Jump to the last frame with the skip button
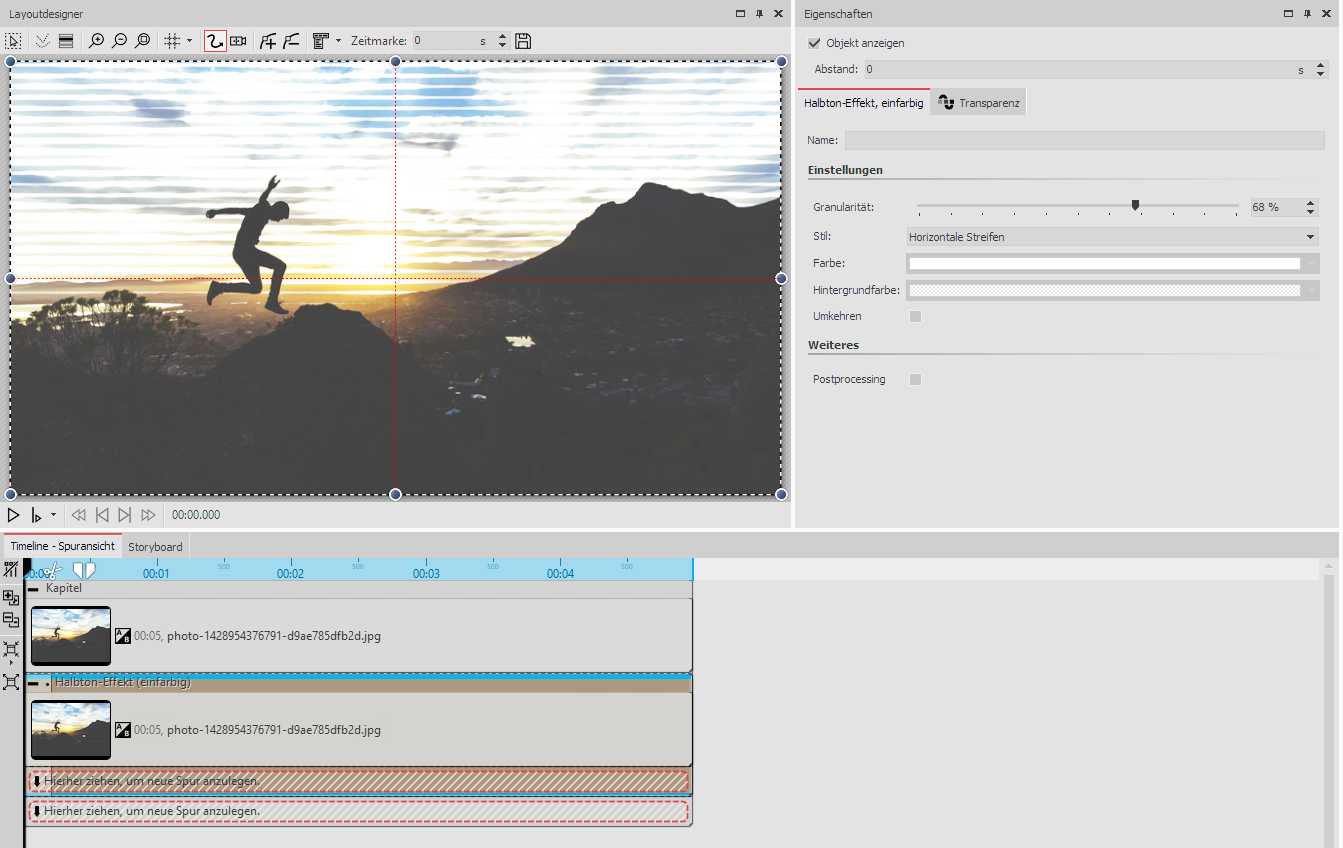This screenshot has height=848, width=1343. pos(124,515)
